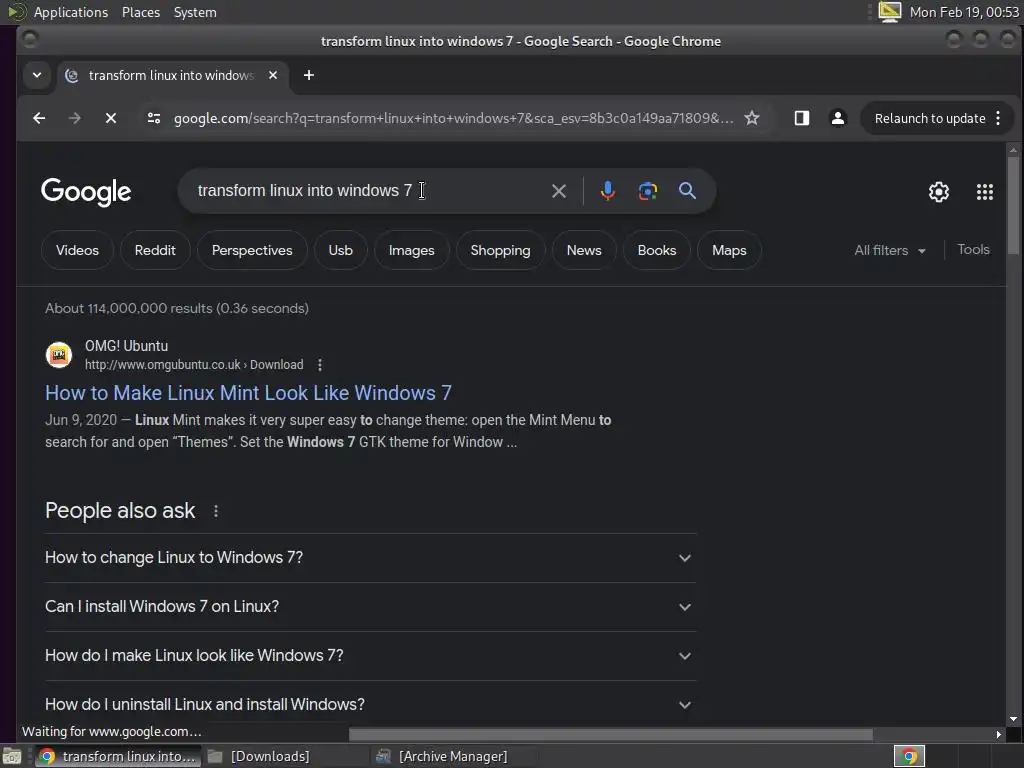Clear the Google search box text

(559, 191)
